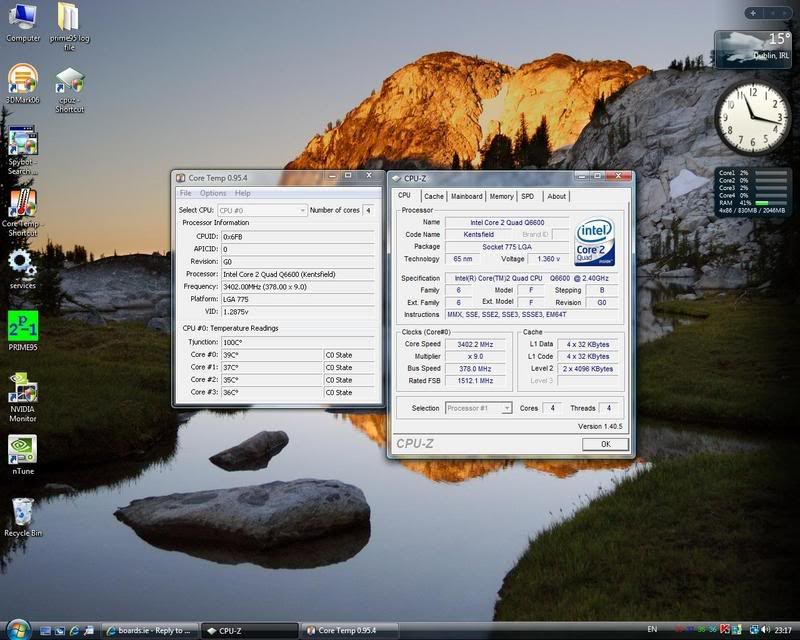
Task: Click the CPU-Z taskbar button
Action: (249, 631)
